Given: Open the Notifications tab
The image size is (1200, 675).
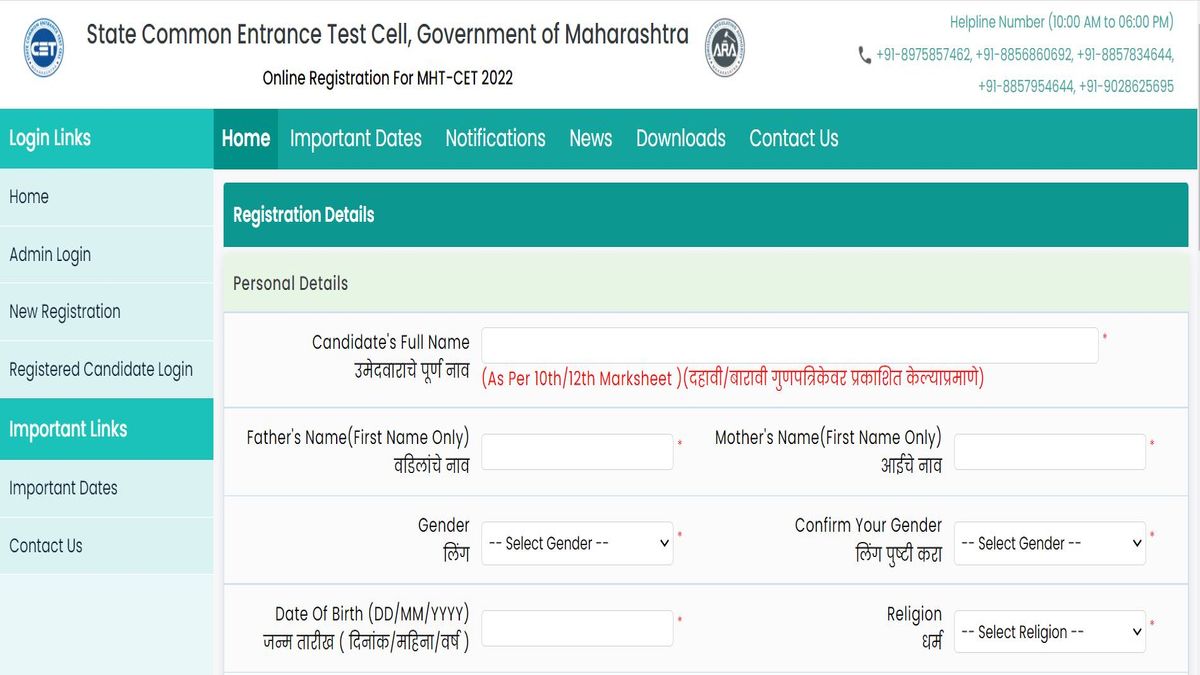Looking at the screenshot, I should coord(495,139).
